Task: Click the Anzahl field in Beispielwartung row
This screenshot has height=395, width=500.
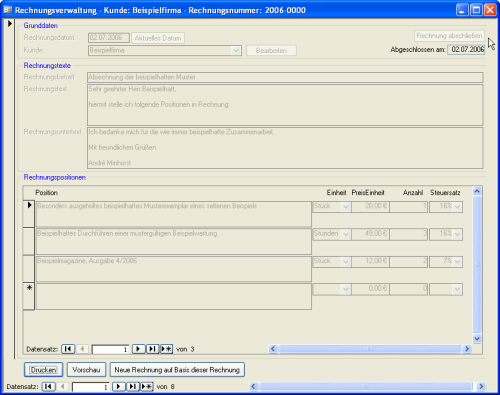Action: pos(409,234)
